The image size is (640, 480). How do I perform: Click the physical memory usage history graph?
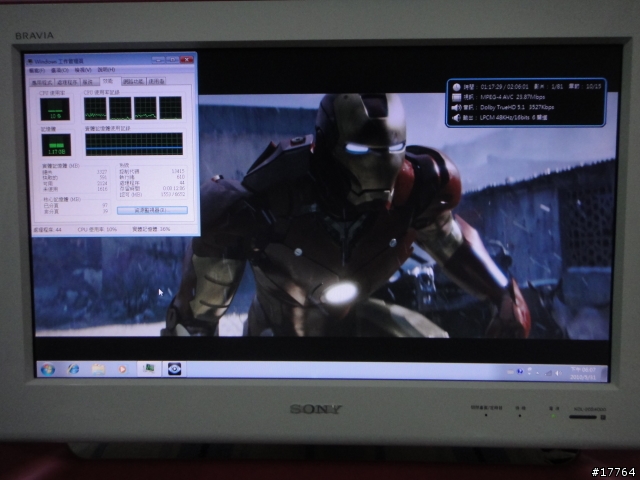[x=134, y=144]
